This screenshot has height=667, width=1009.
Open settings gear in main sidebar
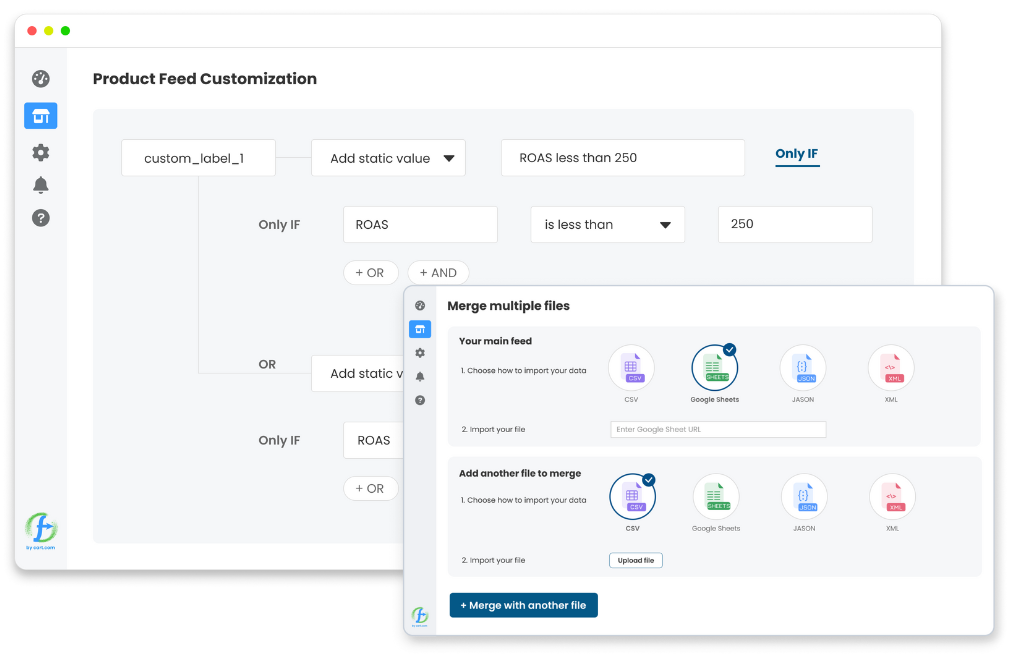[41, 152]
